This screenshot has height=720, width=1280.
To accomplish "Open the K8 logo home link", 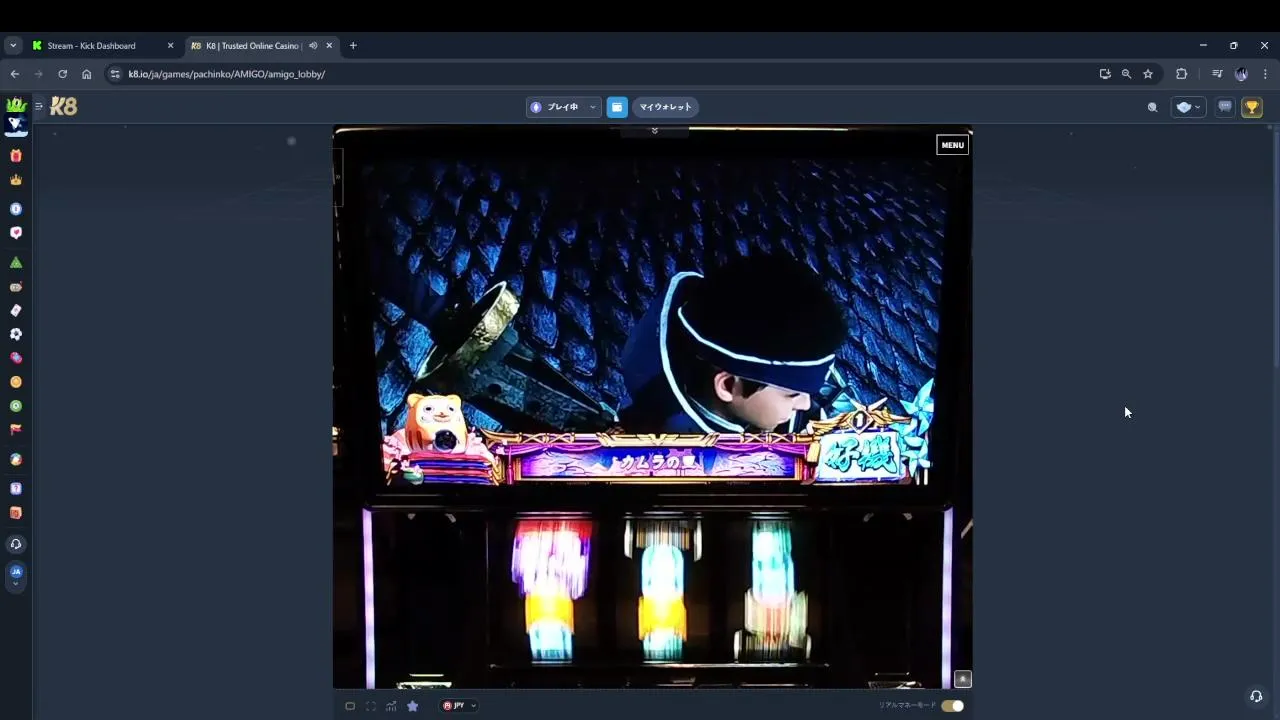I will [64, 106].
